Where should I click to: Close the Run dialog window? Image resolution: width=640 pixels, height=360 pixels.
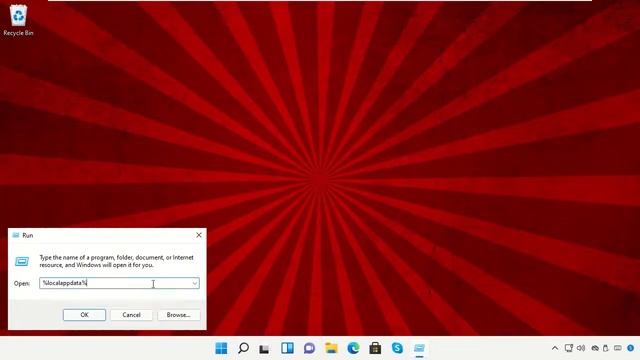click(199, 235)
